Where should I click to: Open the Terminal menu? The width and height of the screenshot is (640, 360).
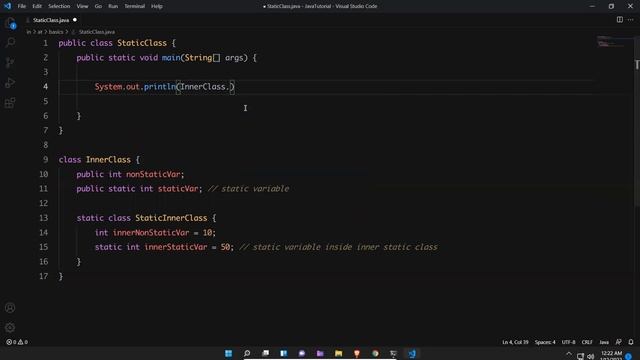tap(134, 6)
